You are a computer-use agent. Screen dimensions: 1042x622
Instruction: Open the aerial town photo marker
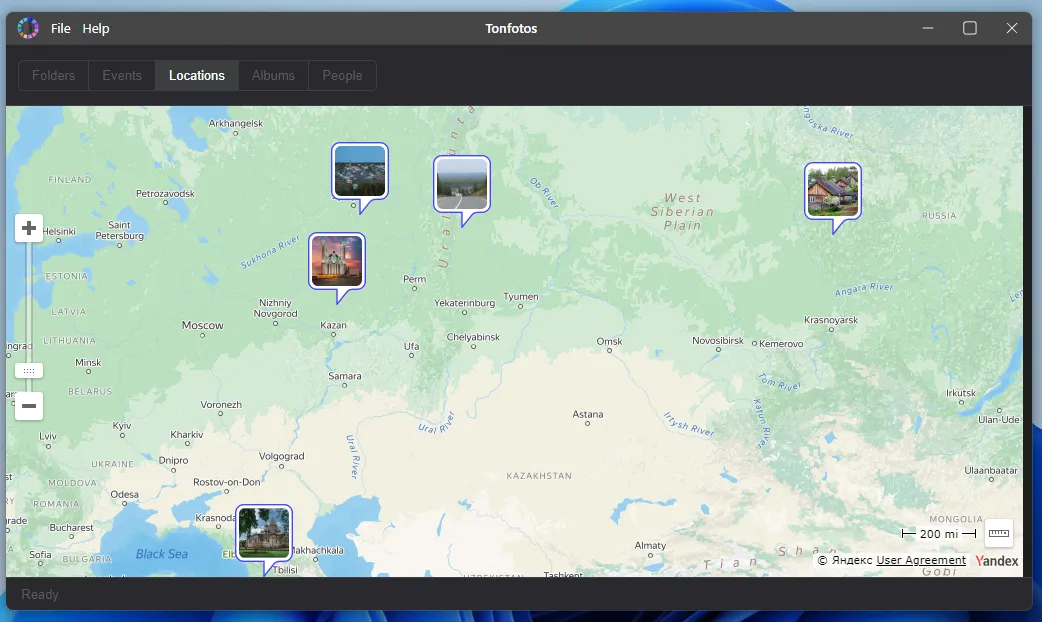359,171
